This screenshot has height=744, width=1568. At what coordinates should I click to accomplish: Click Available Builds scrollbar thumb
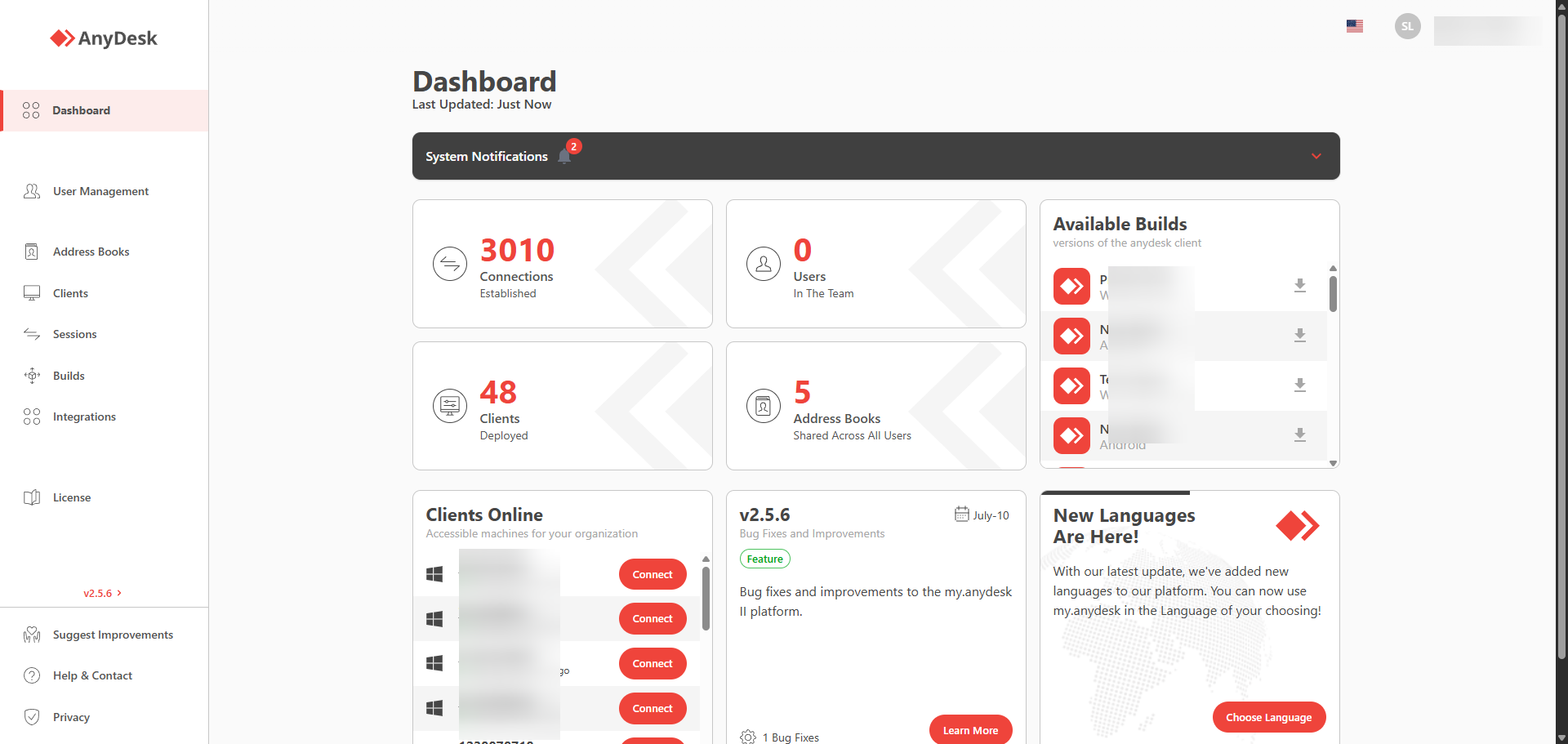[x=1333, y=294]
